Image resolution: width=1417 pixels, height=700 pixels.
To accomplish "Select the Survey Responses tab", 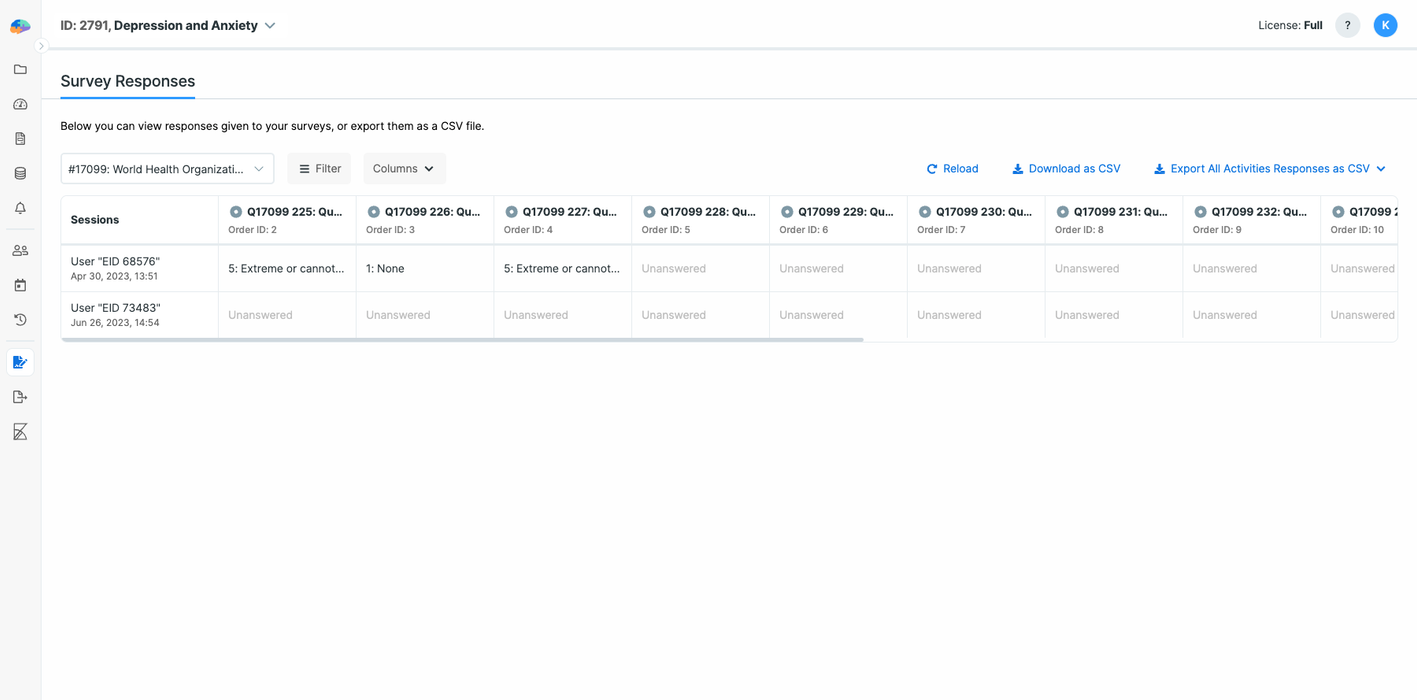I will (128, 82).
